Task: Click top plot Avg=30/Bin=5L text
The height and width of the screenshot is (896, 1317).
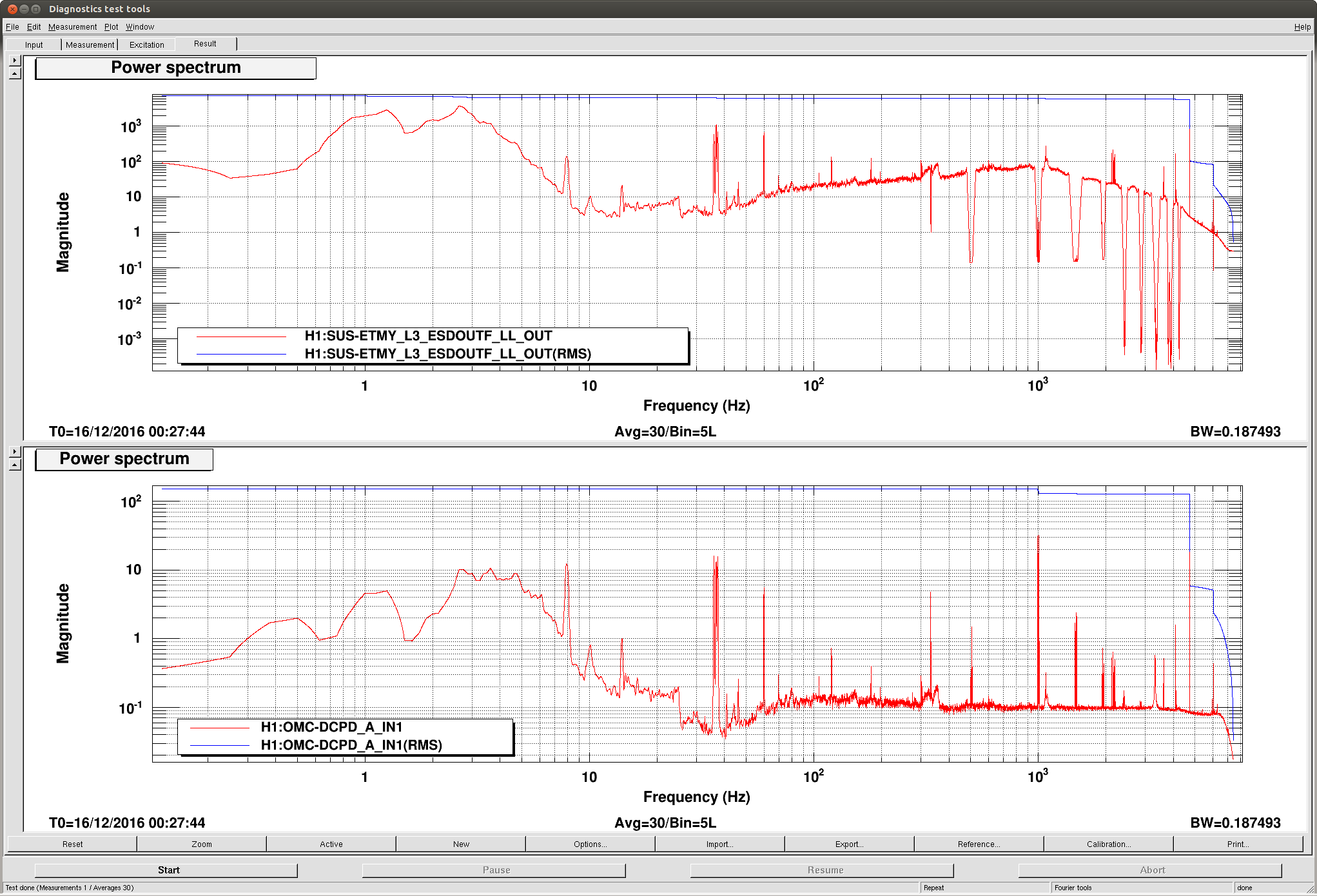Action: tap(665, 432)
